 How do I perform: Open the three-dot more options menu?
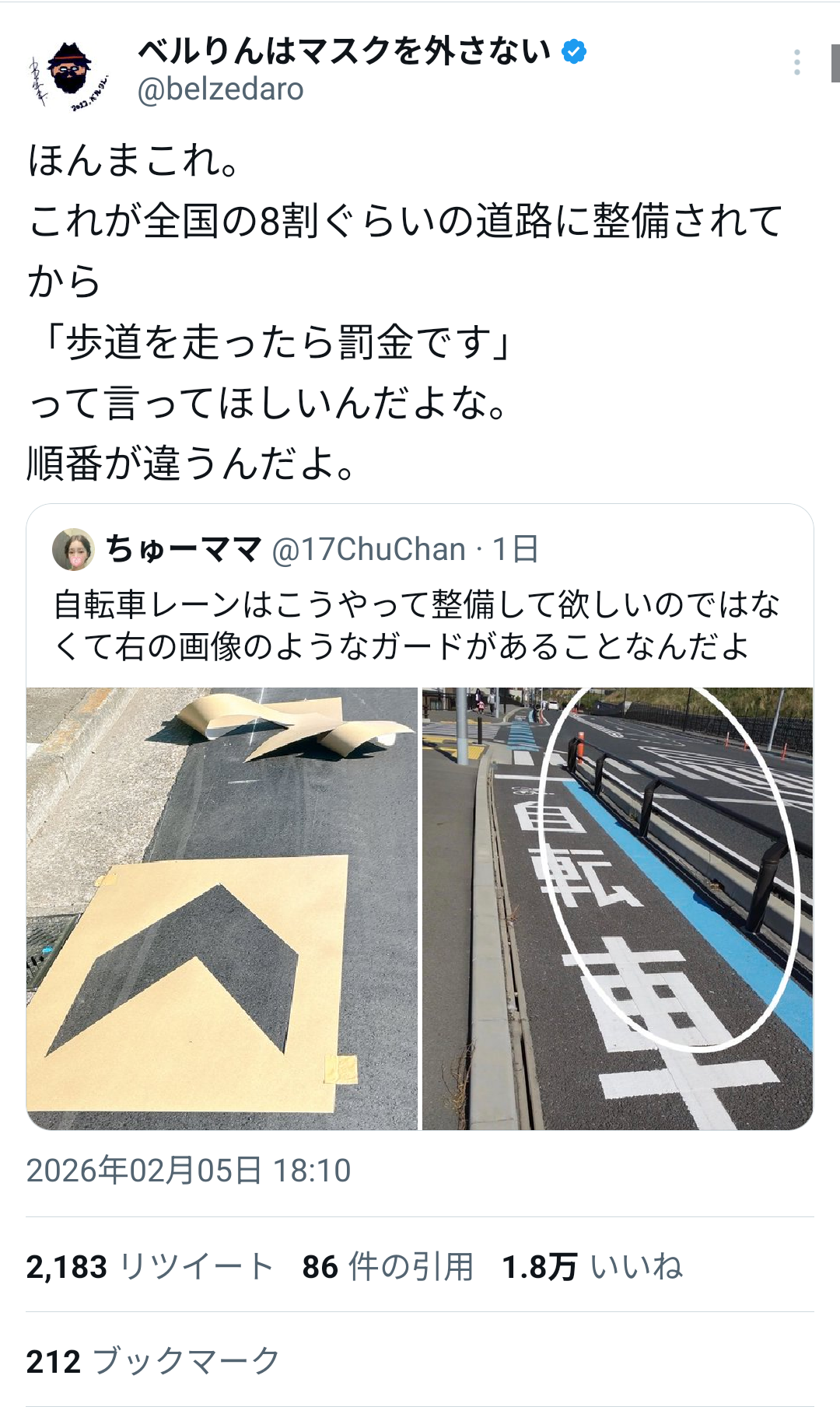pos(797,62)
